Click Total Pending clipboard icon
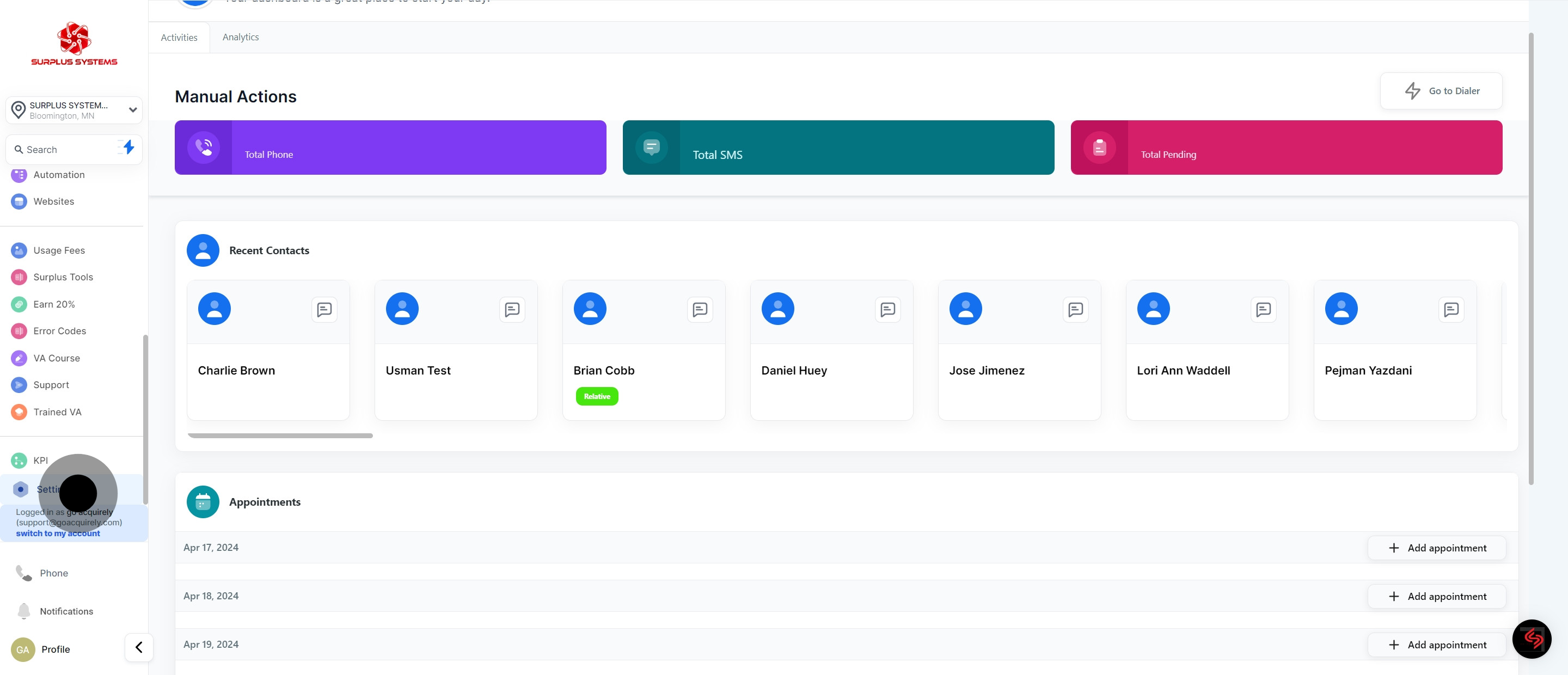This screenshot has height=675, width=1568. [1099, 148]
